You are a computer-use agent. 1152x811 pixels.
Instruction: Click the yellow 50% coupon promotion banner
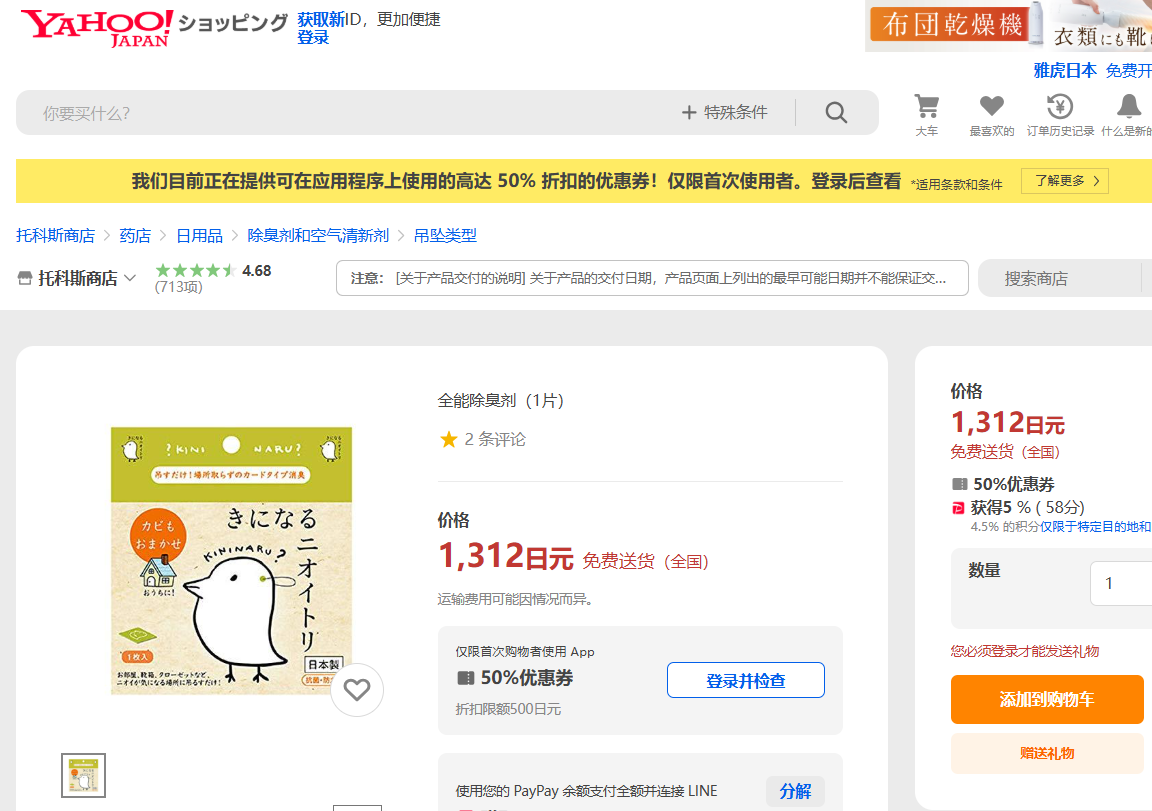[584, 181]
